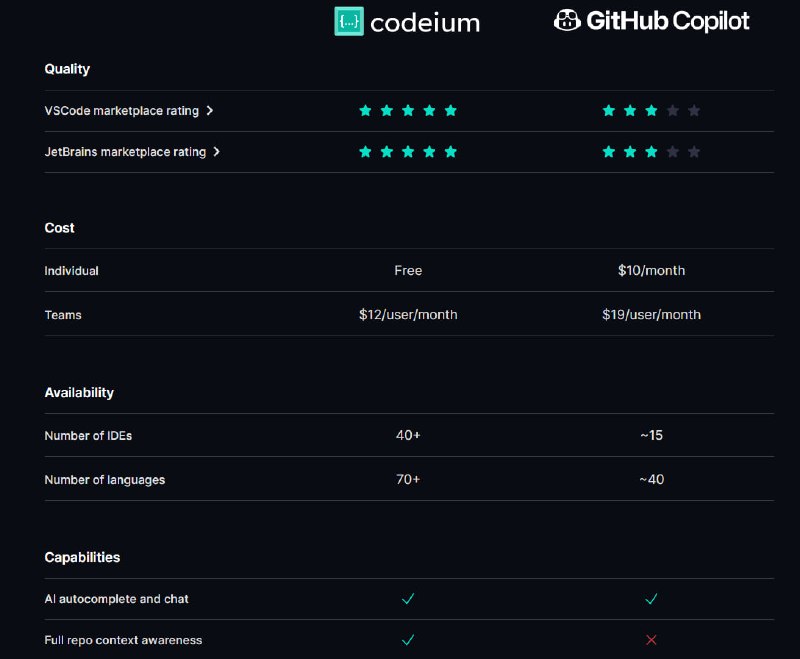Select the $19/user/month Teams price

click(x=652, y=315)
